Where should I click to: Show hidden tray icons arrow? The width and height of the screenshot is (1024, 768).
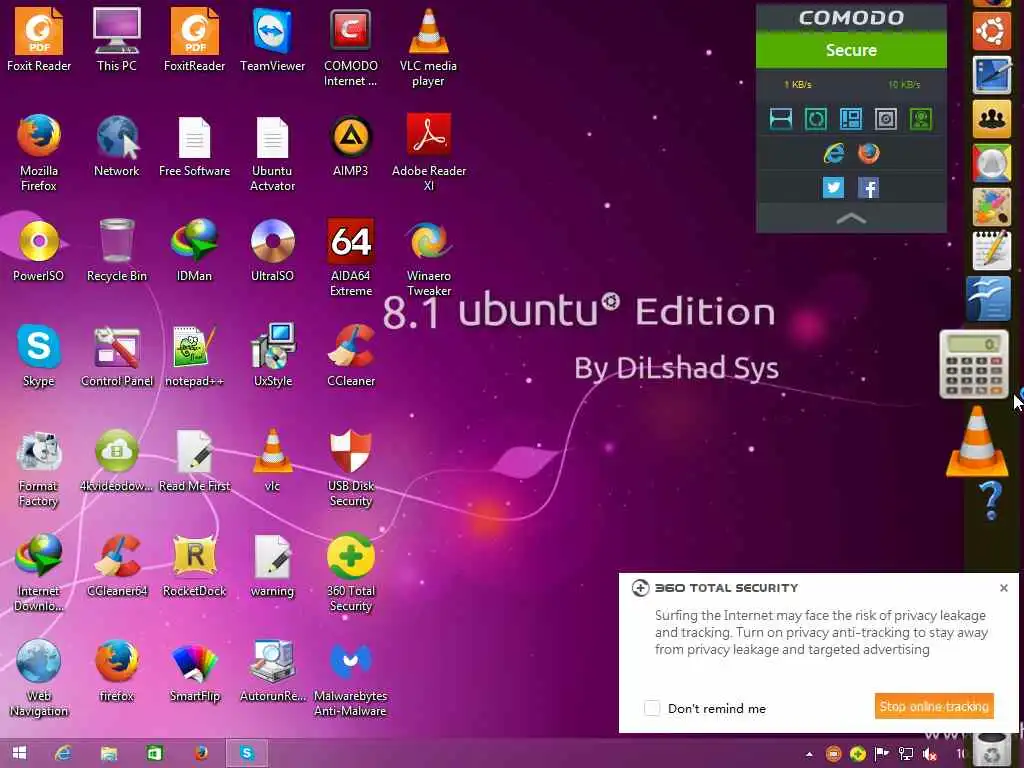809,754
